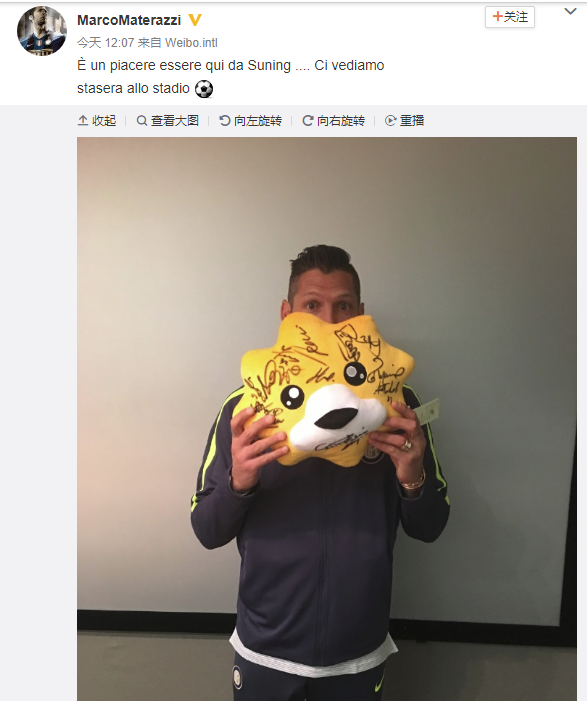Click the rotate-right arrow icon
Viewport: 587px width, 701px height.
[x=308, y=121]
